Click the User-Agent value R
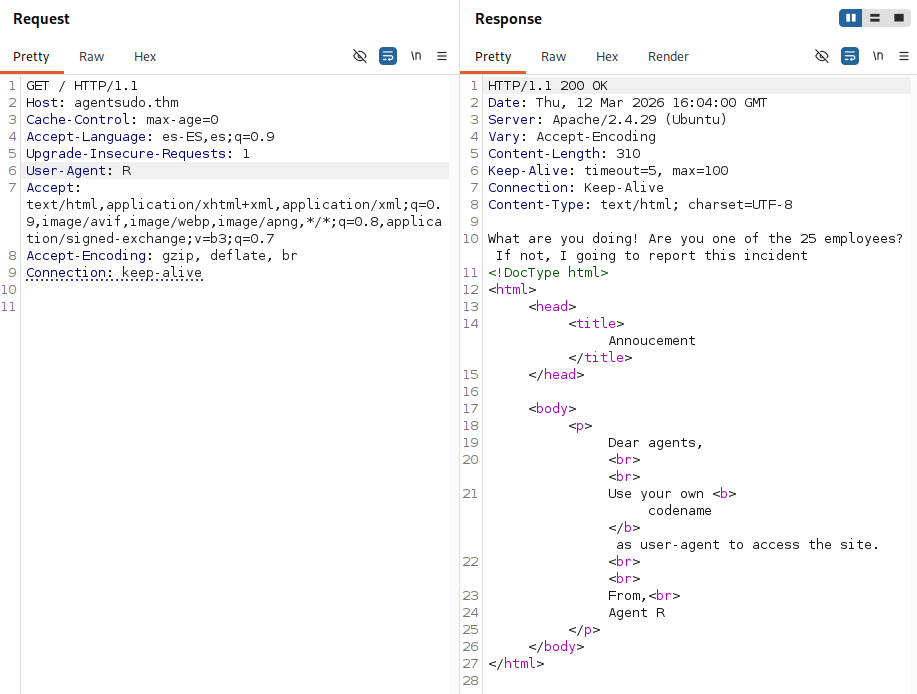This screenshot has height=694, width=917. 126,171
